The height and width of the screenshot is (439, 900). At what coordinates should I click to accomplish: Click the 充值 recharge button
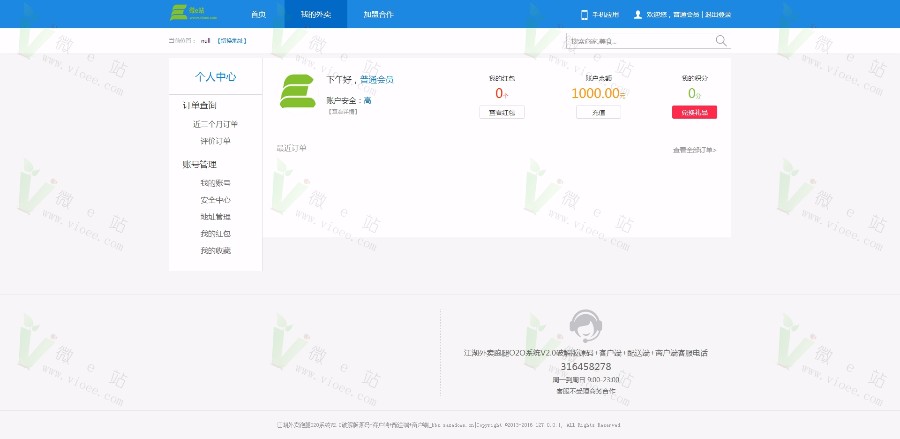[x=598, y=112]
